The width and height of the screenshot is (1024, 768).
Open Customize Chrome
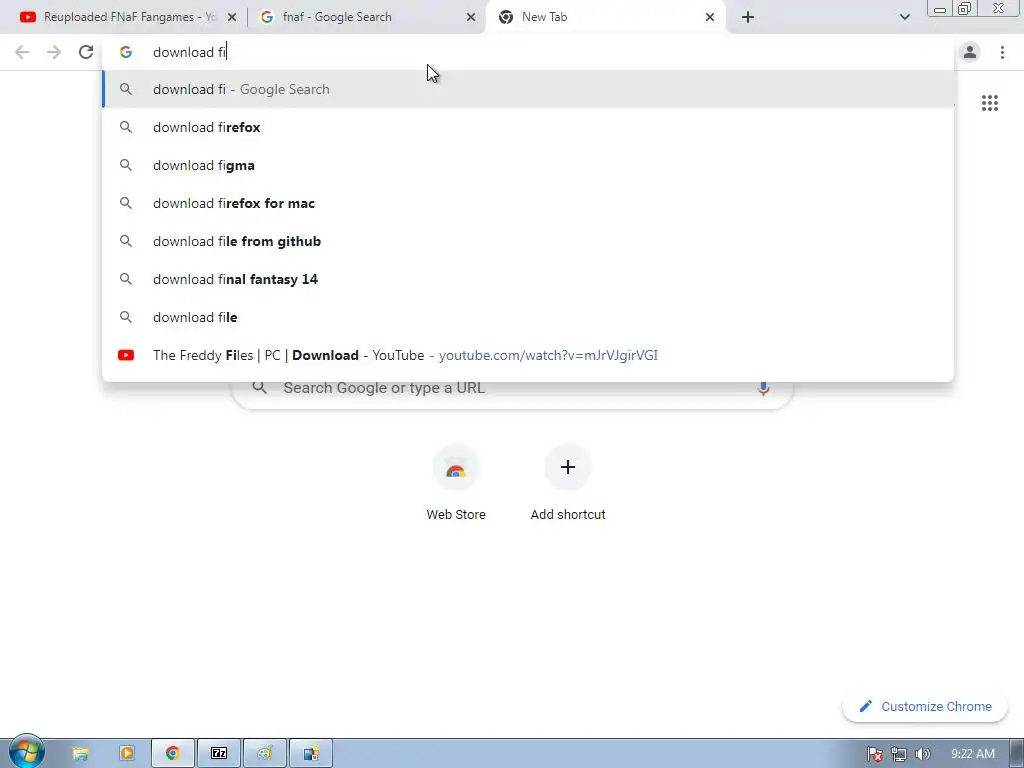click(925, 706)
